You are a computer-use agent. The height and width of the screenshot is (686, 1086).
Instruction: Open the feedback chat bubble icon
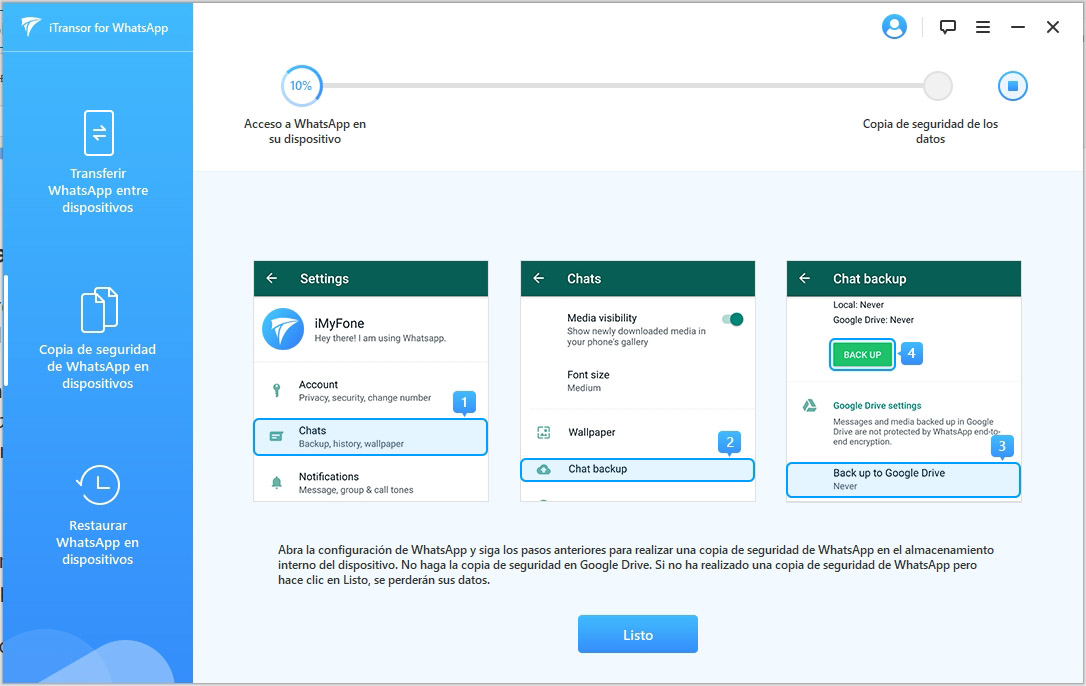tap(947, 27)
